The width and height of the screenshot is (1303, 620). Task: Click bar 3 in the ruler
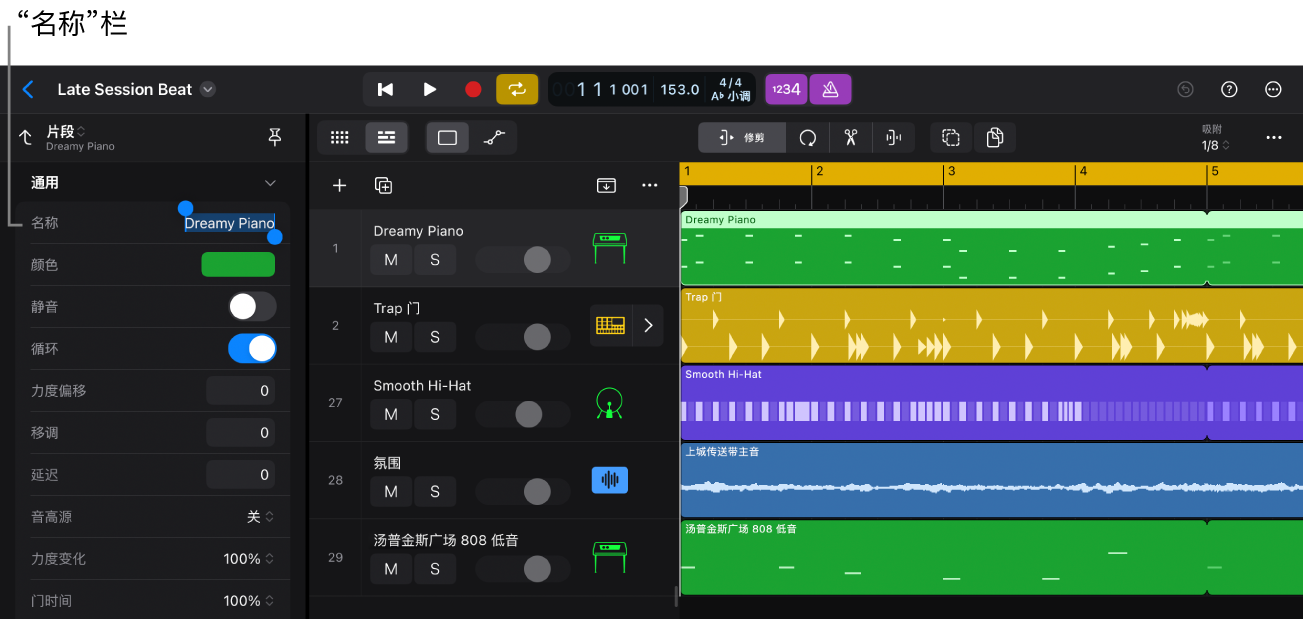[951, 172]
